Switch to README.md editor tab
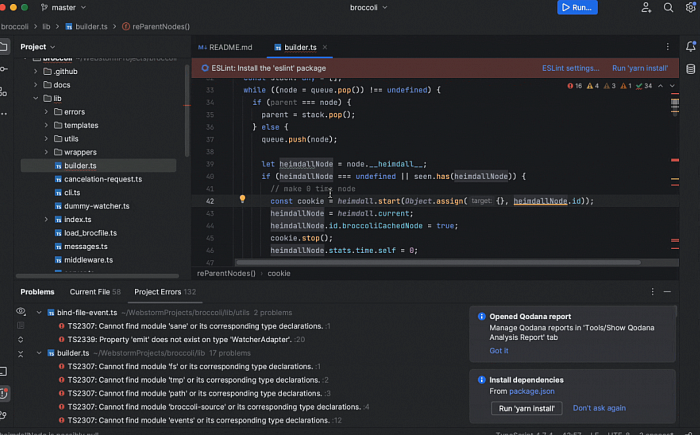The width and height of the screenshot is (700, 435). (225, 47)
